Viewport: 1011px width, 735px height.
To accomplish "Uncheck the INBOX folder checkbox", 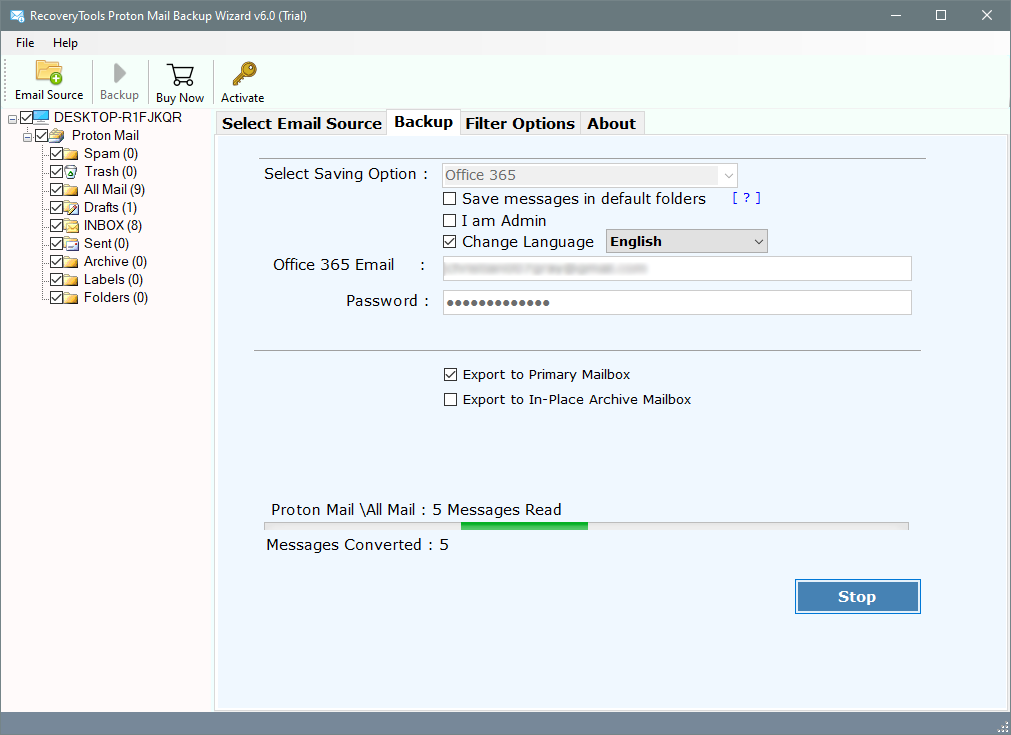I will pyautogui.click(x=57, y=226).
